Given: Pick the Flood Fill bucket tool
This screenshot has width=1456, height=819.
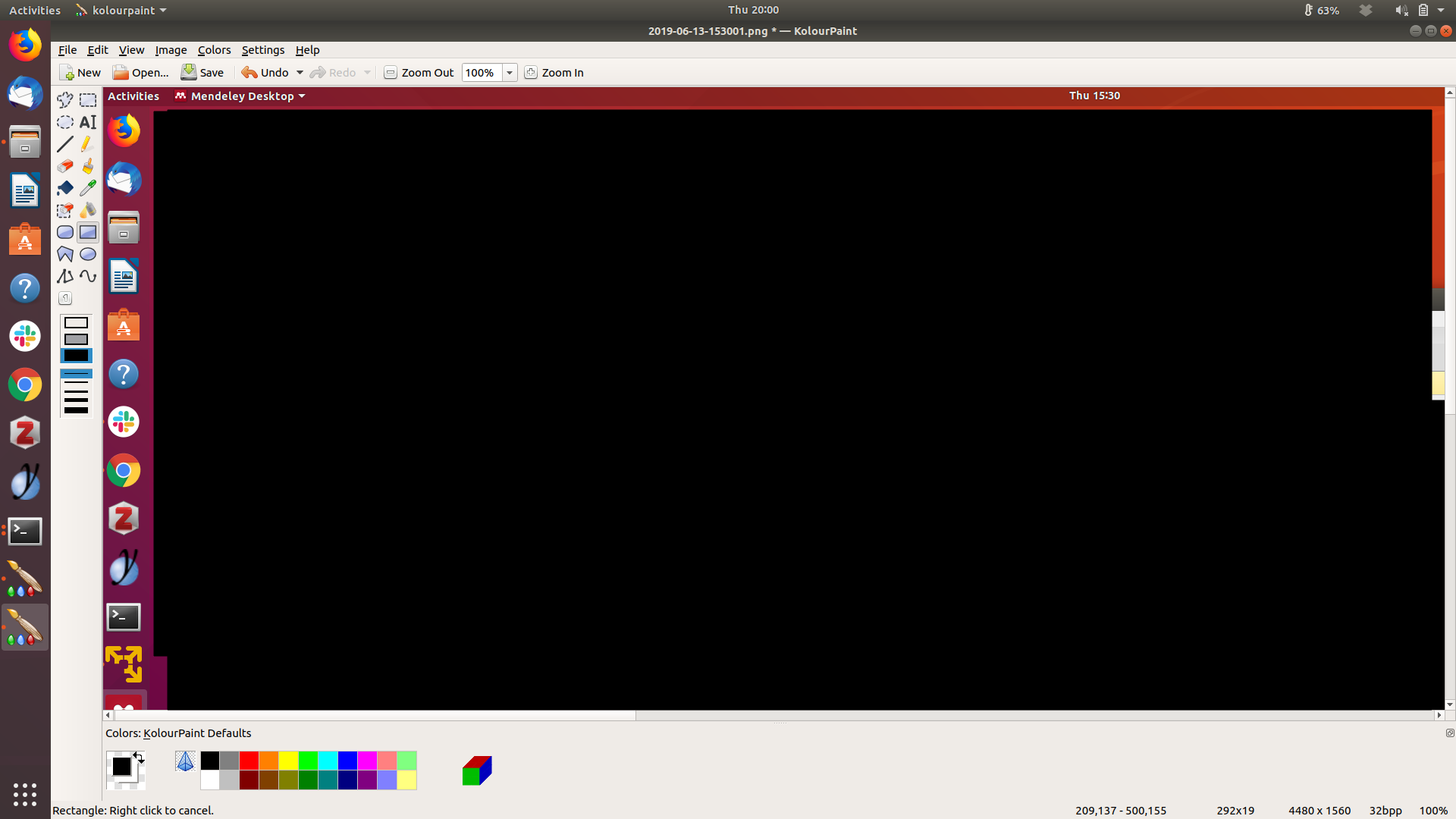Looking at the screenshot, I should pyautogui.click(x=65, y=188).
